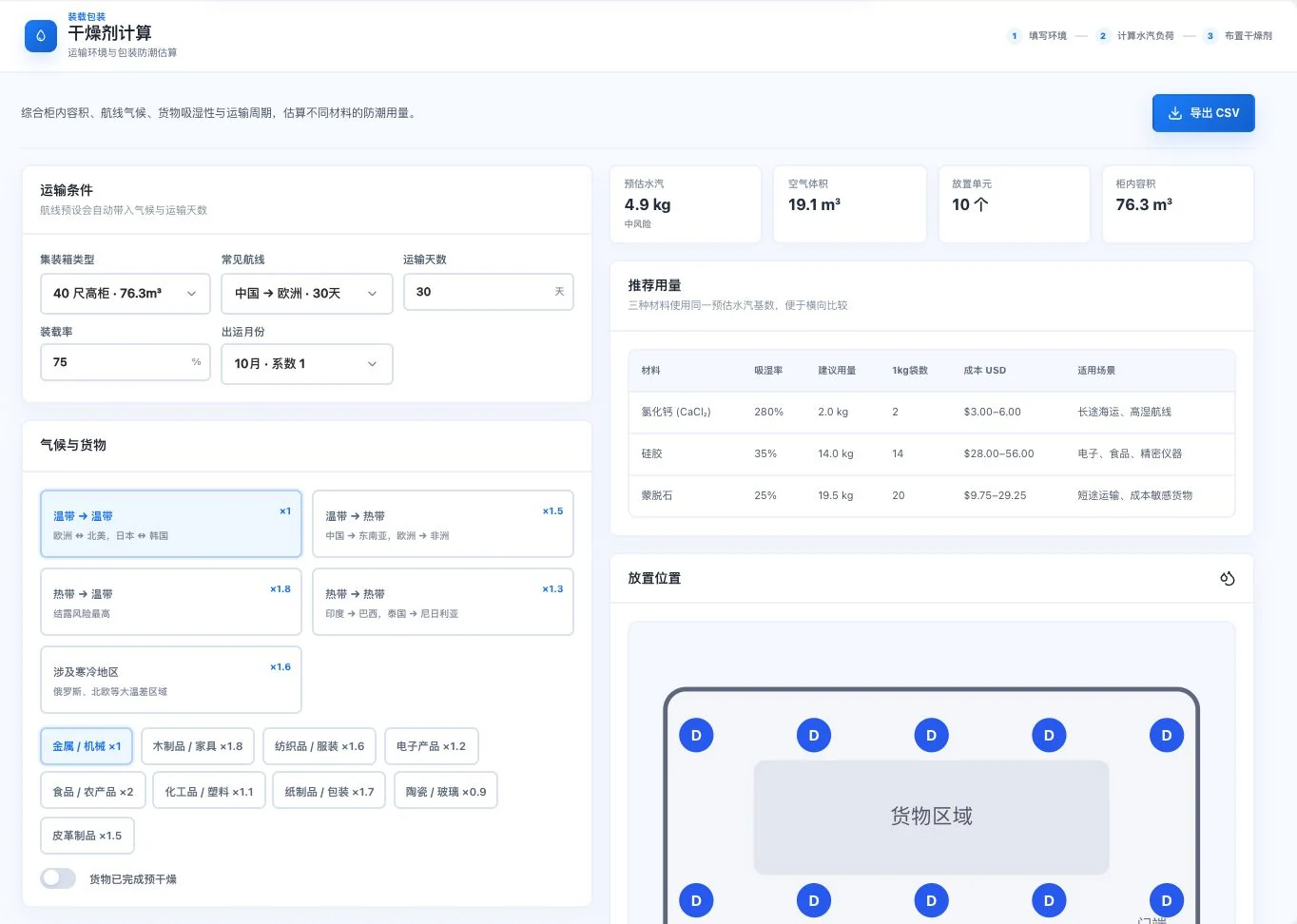Viewport: 1297px width, 924px height.
Task: Open the 出运月份 dropdown 10月 · 系数 1
Action: [x=307, y=364]
